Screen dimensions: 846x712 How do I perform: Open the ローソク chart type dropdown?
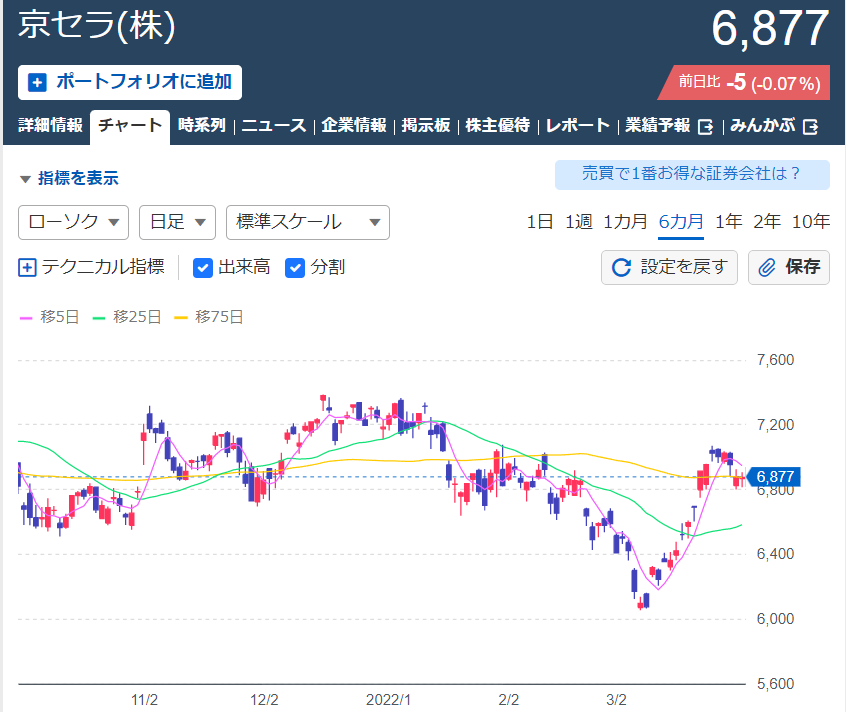73,222
